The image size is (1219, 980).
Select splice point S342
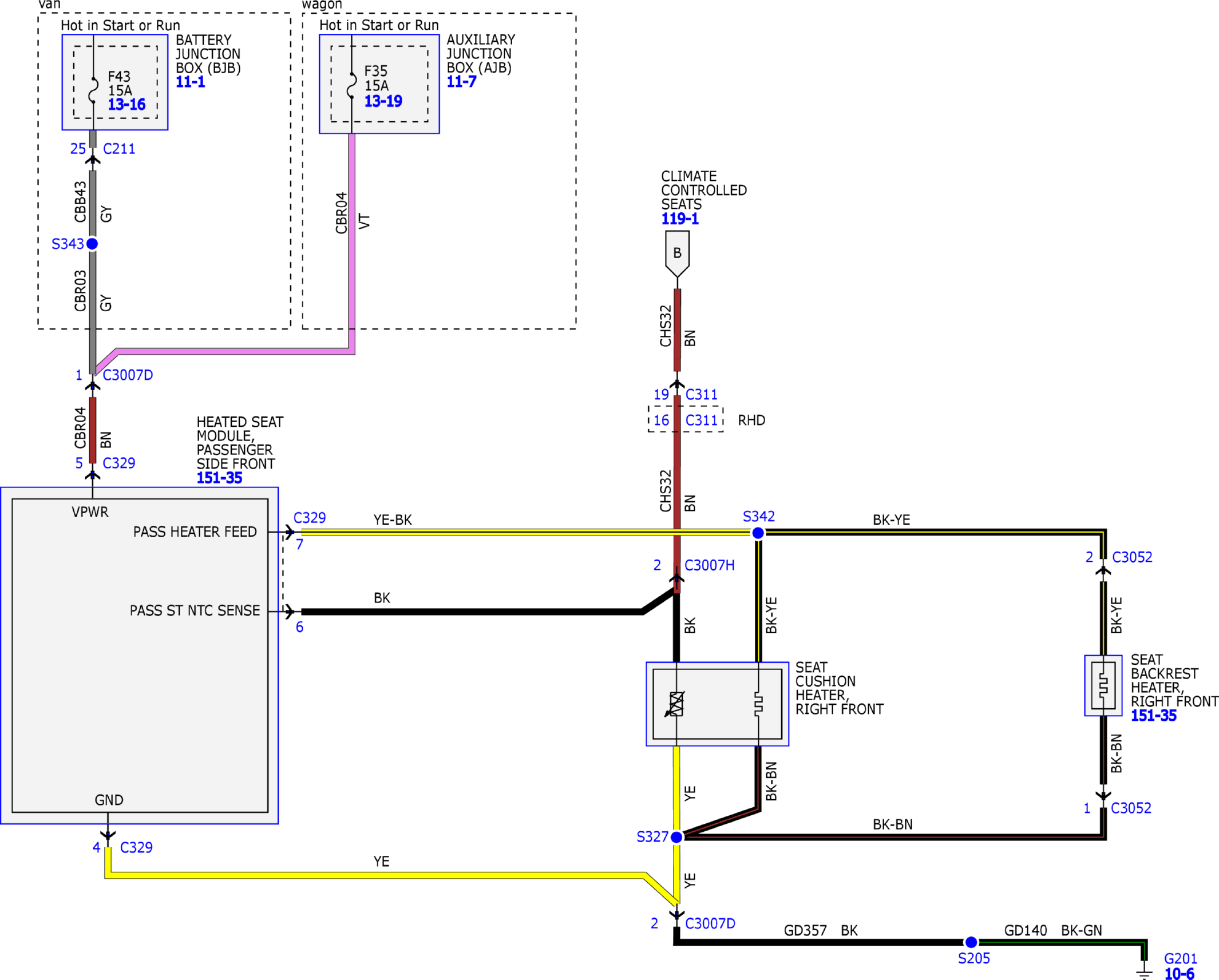758,533
